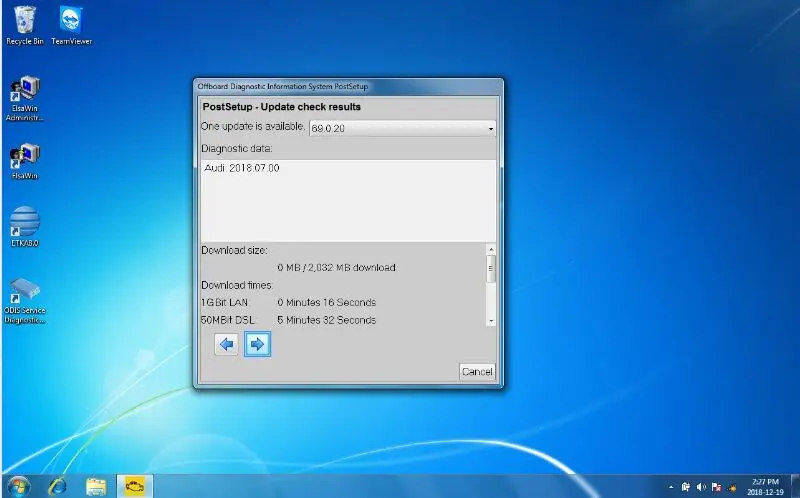Click the '0 MB / 2,032 MB download' text
The width and height of the screenshot is (800, 498).
pos(336,267)
